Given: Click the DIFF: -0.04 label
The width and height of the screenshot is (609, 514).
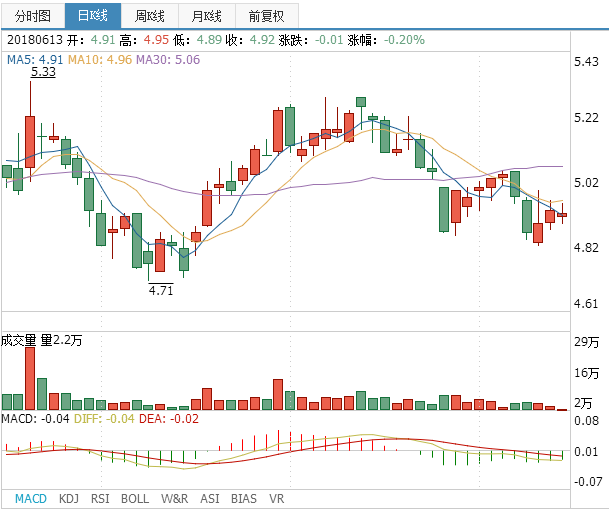Looking at the screenshot, I should click(x=104, y=419).
